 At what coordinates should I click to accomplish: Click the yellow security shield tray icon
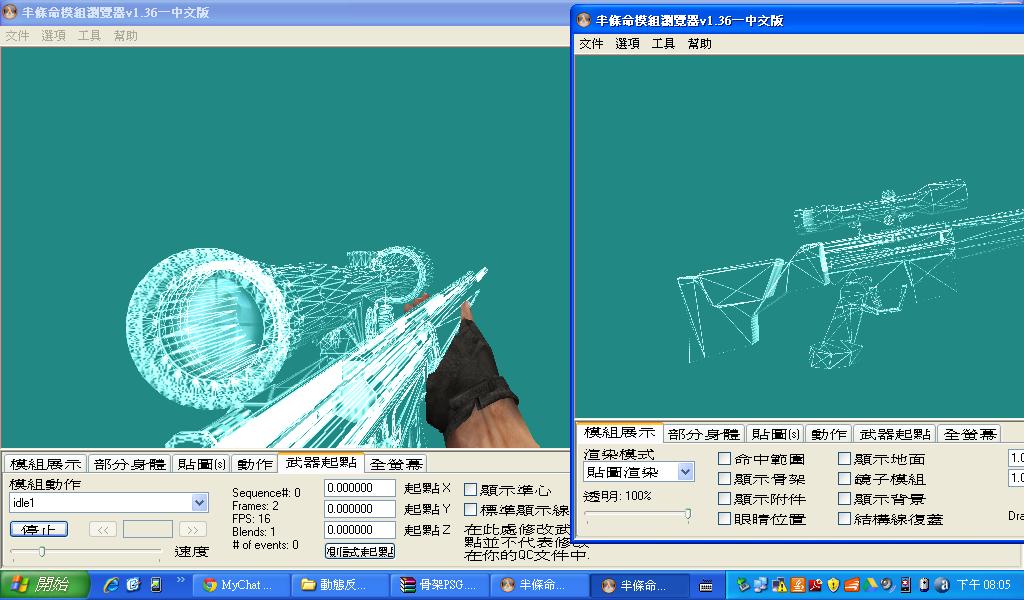pyautogui.click(x=833, y=585)
